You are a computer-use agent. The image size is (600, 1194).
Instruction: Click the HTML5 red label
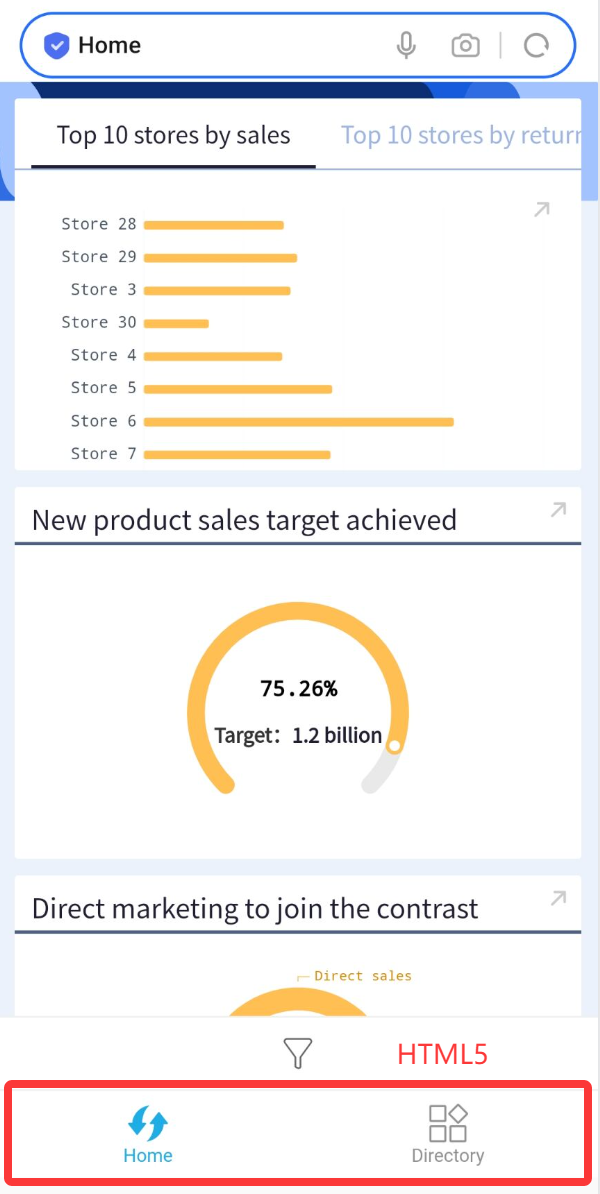pos(442,1053)
